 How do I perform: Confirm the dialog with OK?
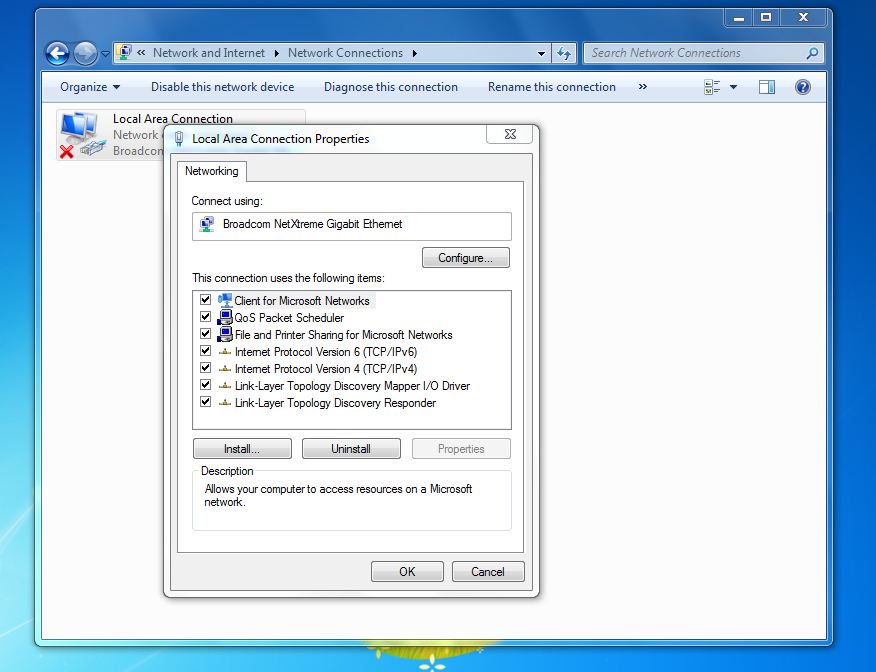[x=407, y=571]
